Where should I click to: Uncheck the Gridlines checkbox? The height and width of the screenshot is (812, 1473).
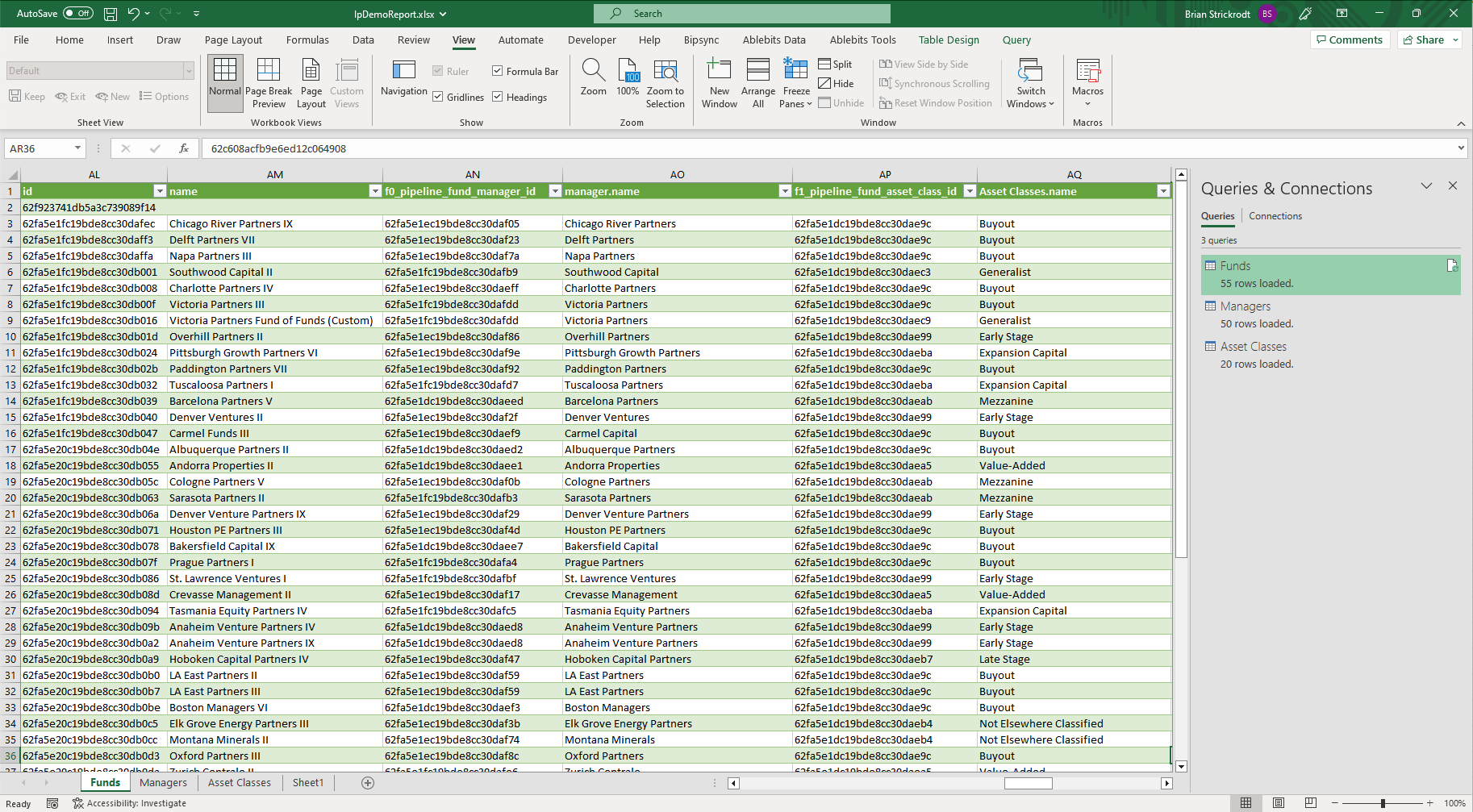(438, 97)
